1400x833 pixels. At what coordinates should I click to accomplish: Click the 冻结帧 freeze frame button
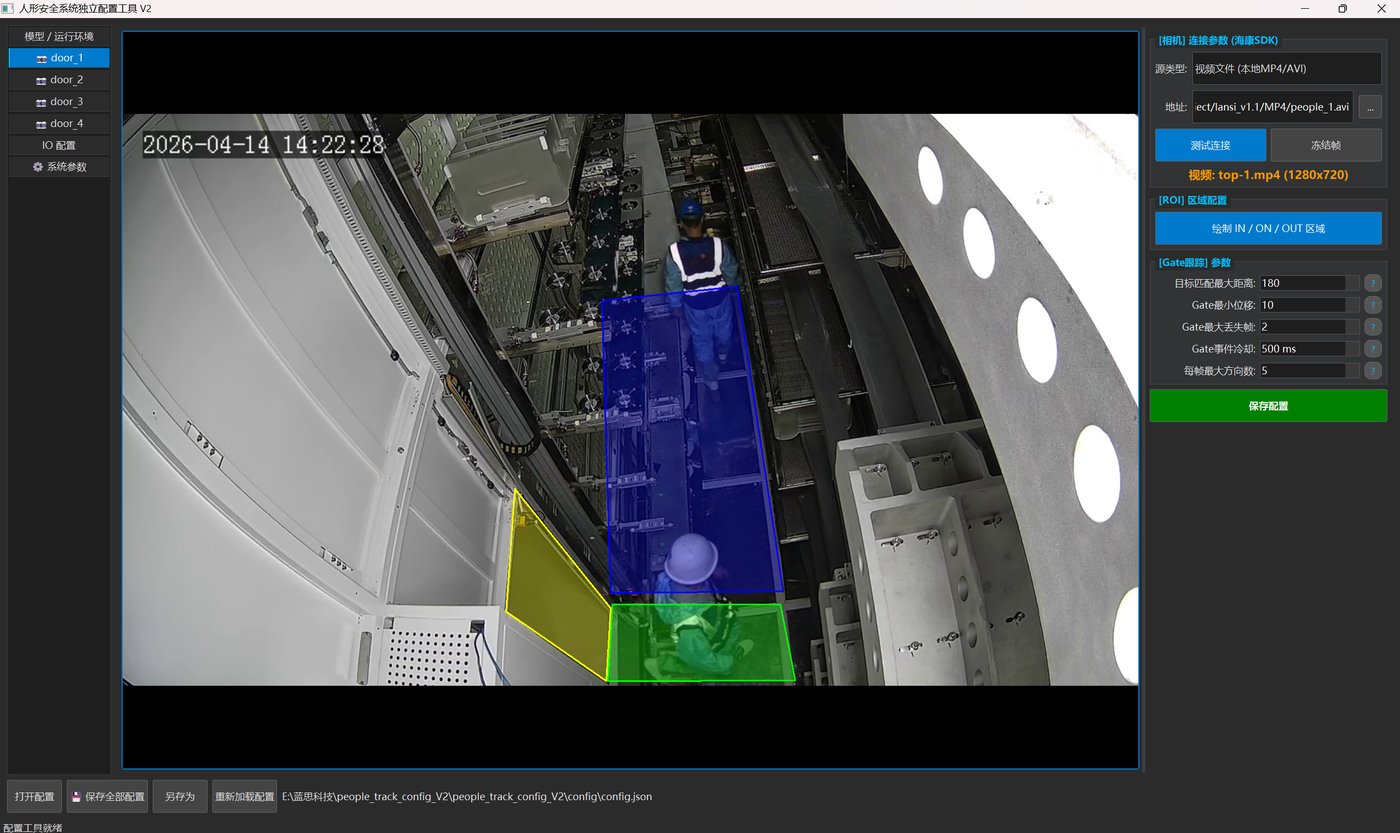pos(1326,145)
